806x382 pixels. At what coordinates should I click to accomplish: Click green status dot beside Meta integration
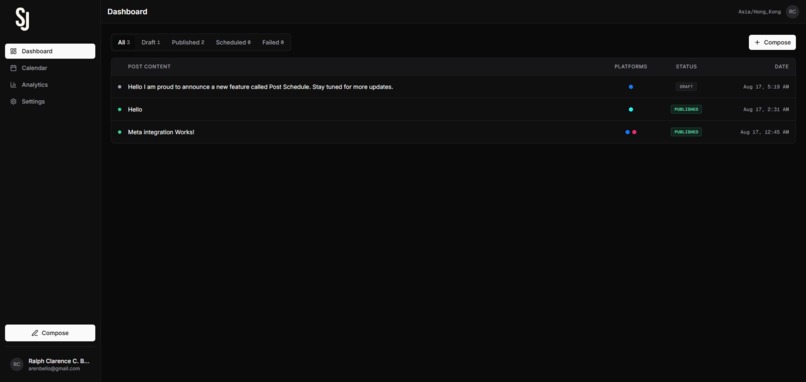(120, 132)
